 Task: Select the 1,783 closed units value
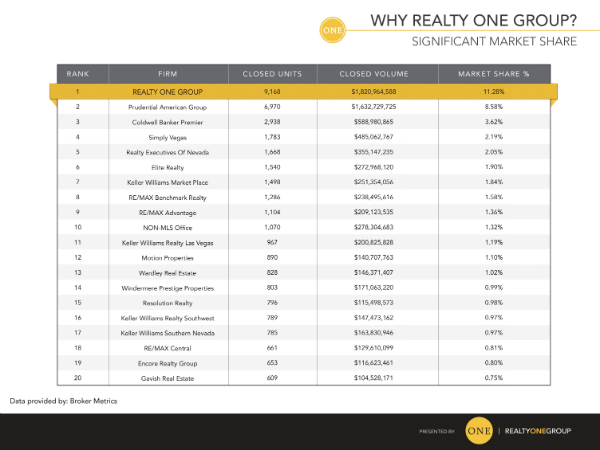[x=272, y=137]
